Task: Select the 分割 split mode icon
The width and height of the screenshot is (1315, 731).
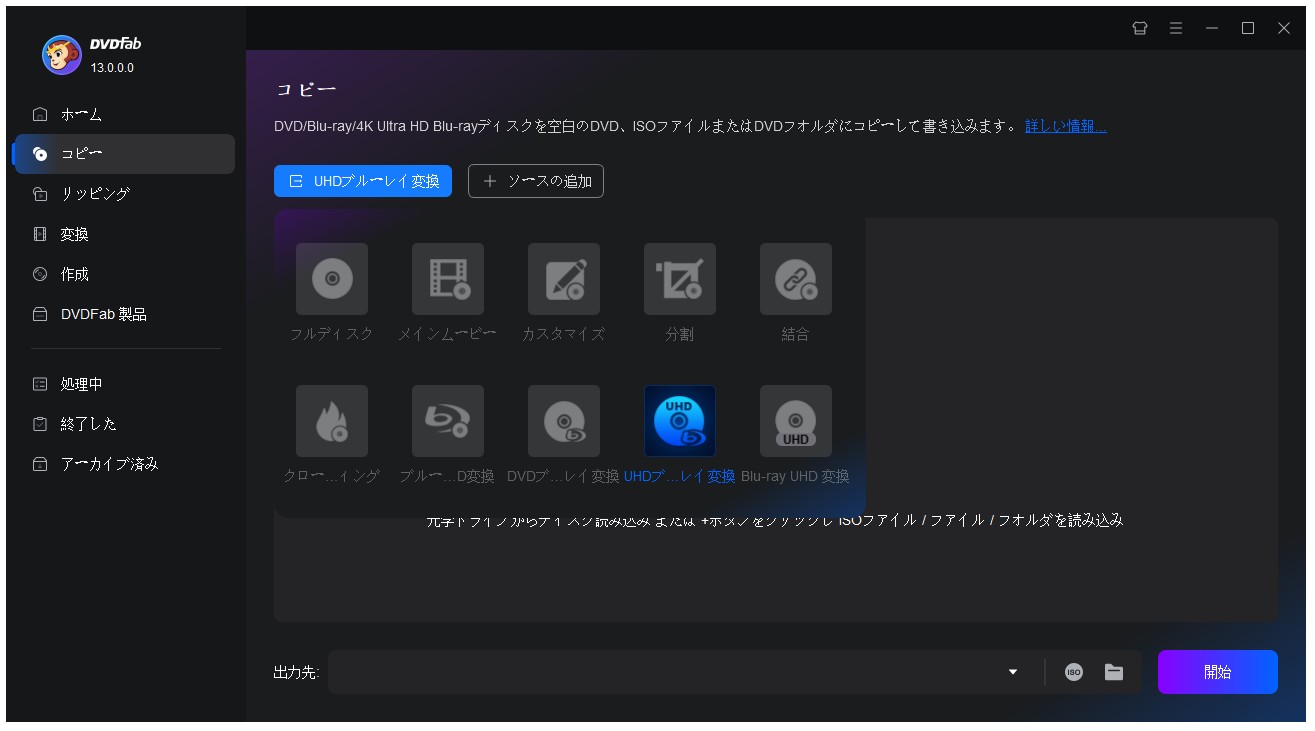Action: pyautogui.click(x=680, y=279)
